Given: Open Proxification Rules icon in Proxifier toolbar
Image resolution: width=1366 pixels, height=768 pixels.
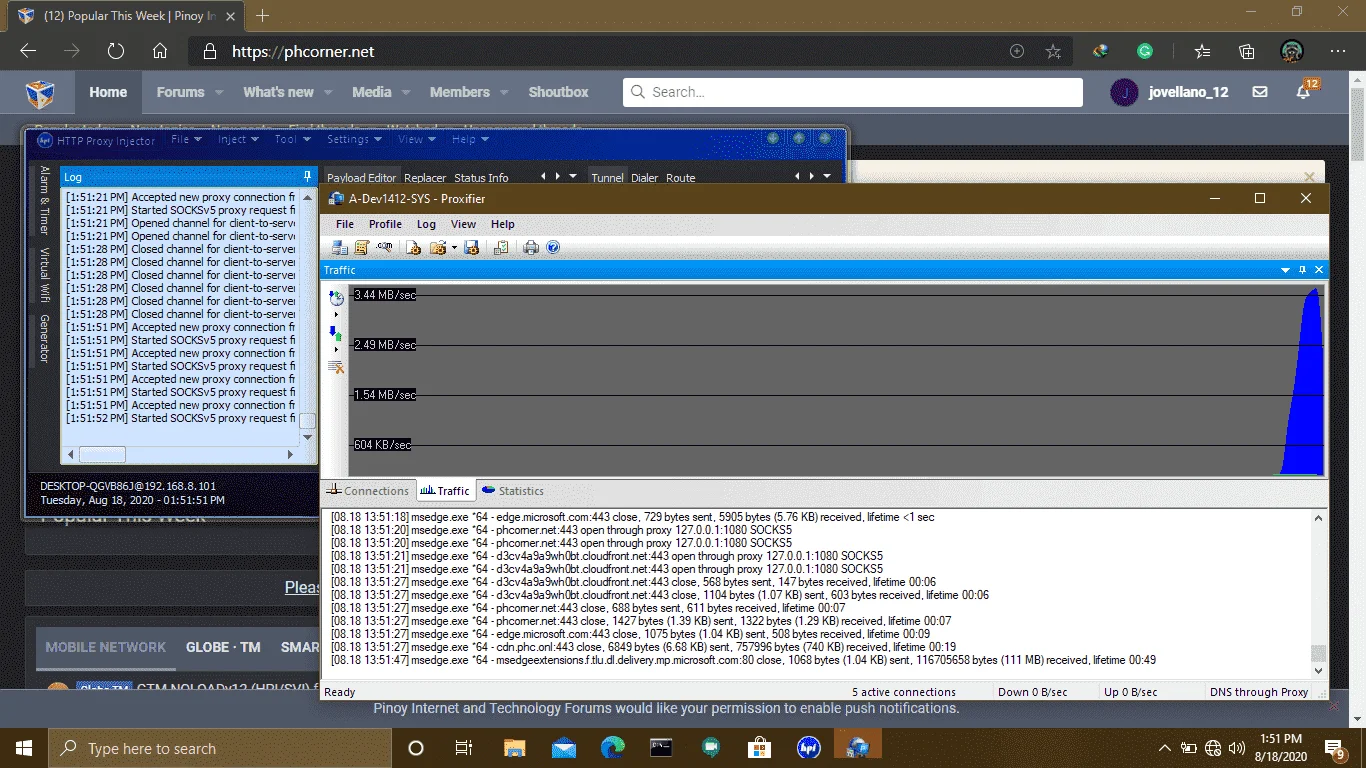Looking at the screenshot, I should (362, 247).
